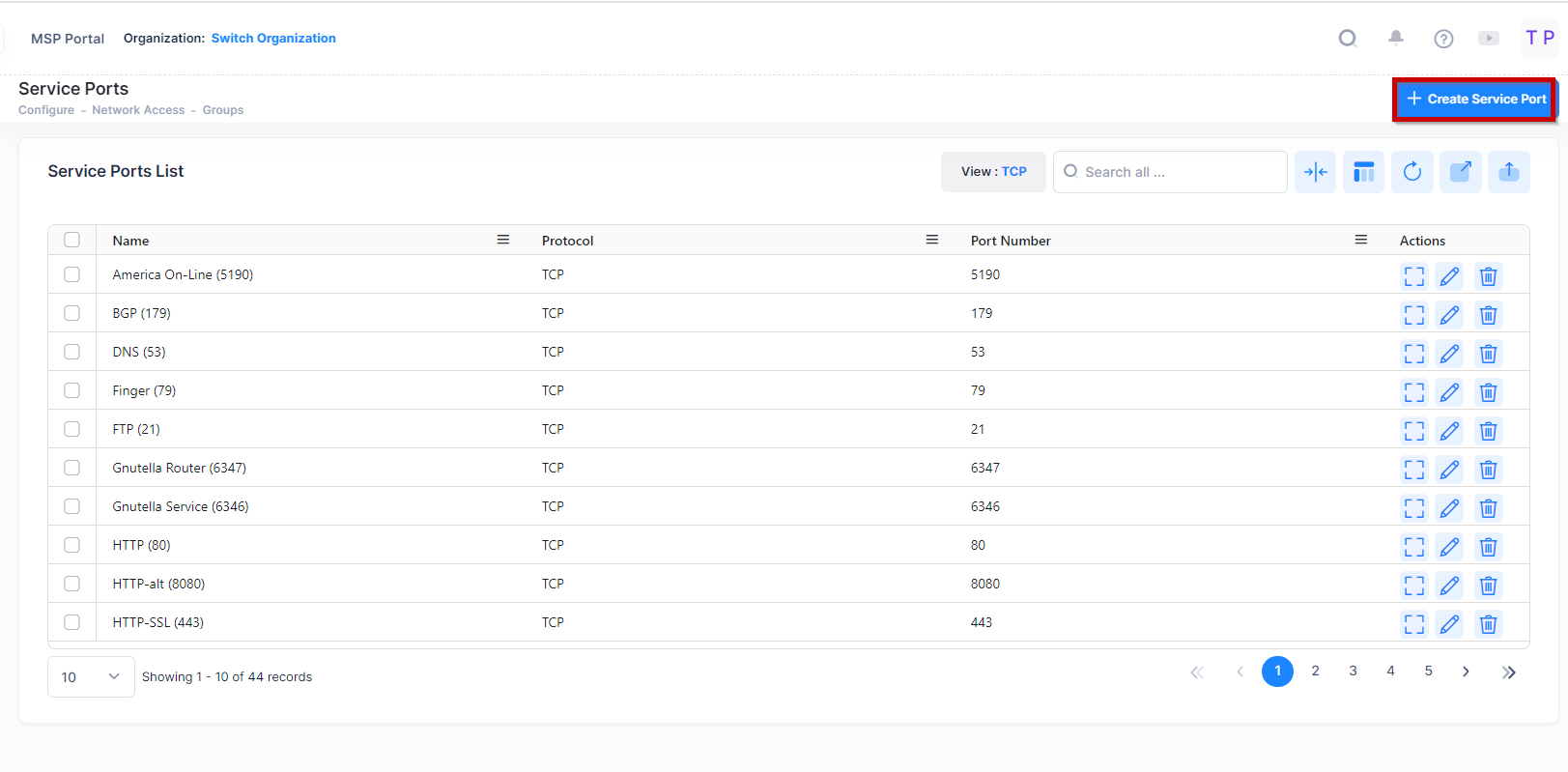
Task: Toggle the select-all header checkbox
Action: (x=72, y=240)
